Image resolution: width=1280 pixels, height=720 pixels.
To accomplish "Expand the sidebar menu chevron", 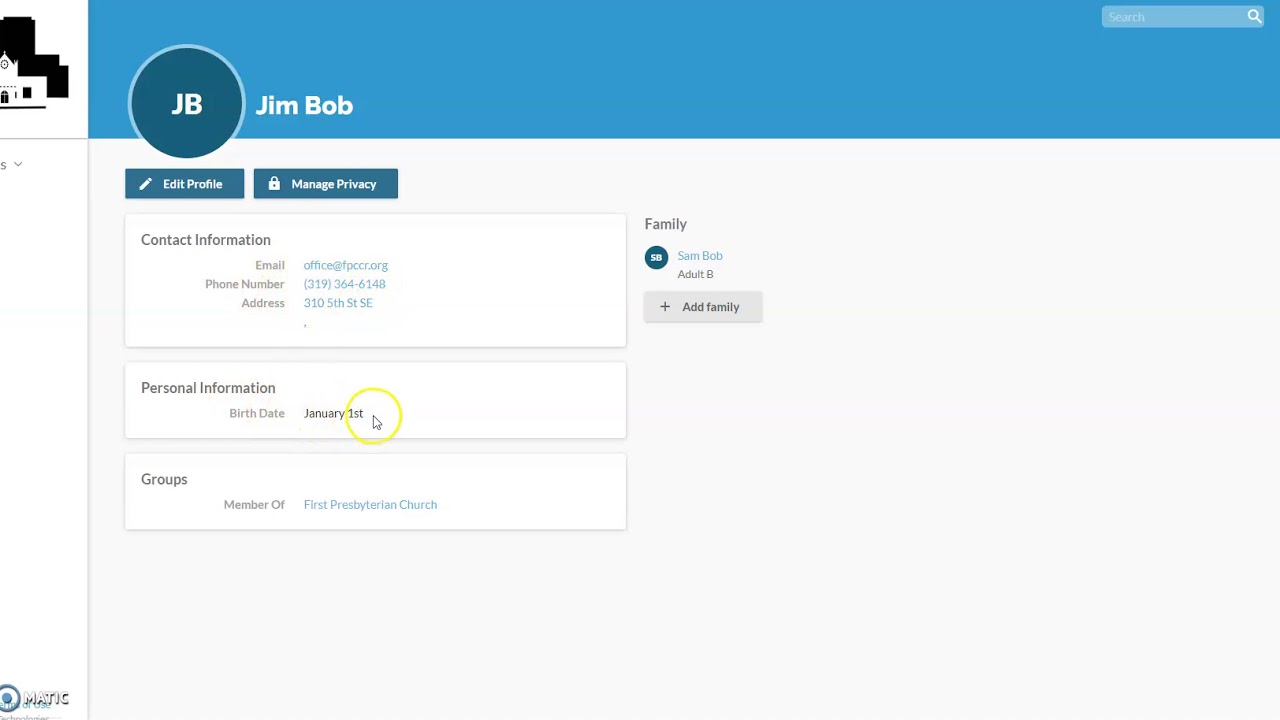I will [x=18, y=164].
